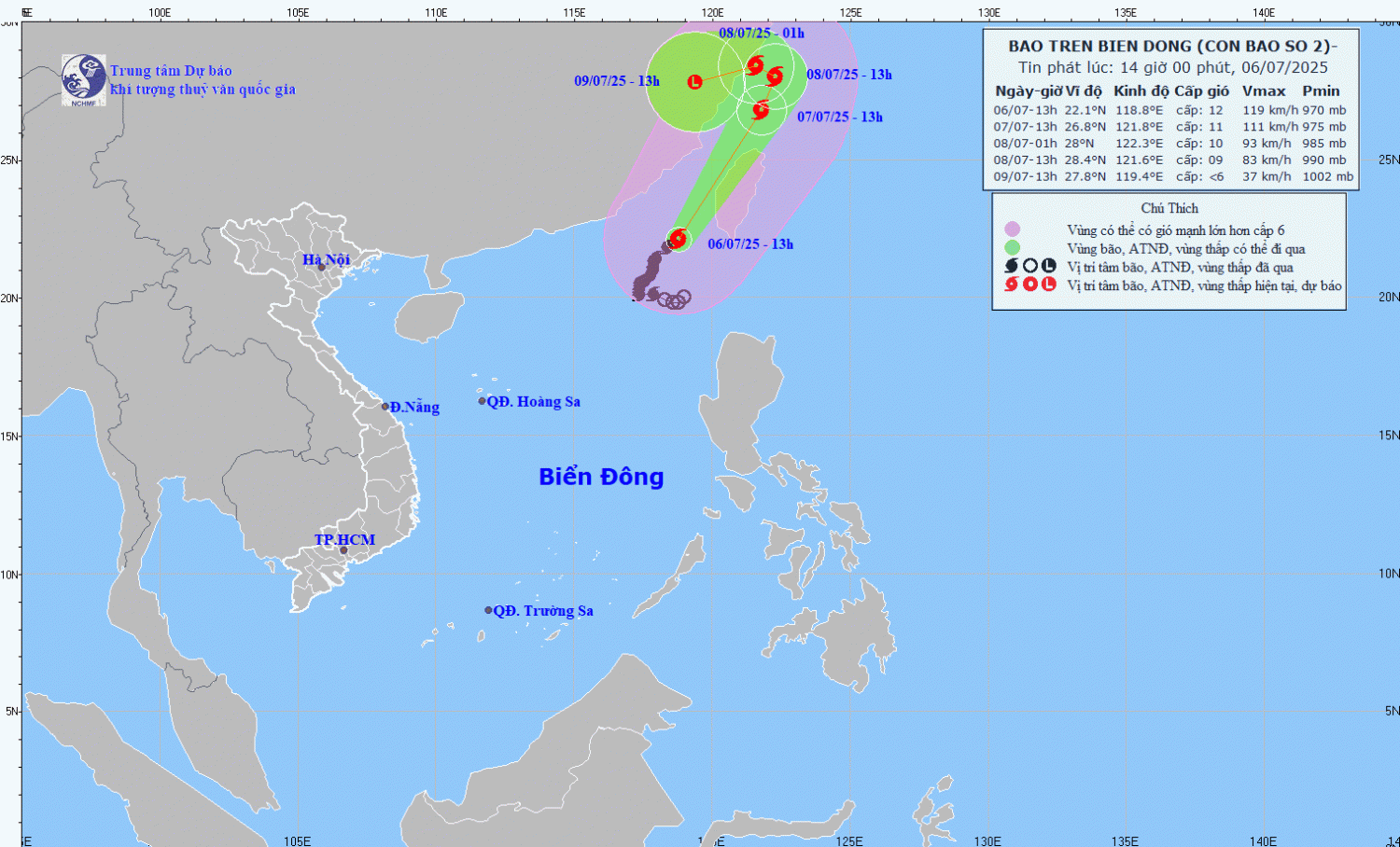
Task: Click the storm icon at 06/07/25 - 13h position
Action: tap(678, 239)
